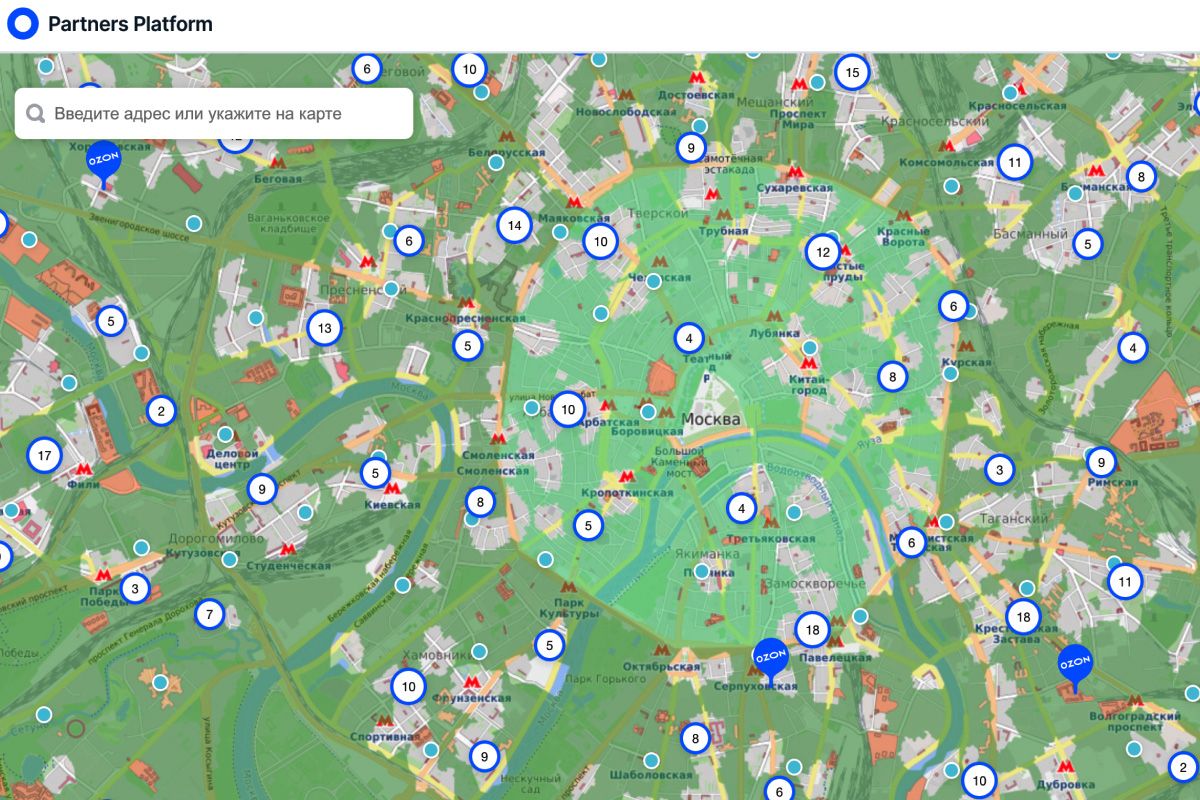Click cluster 11 near Комсомольская
The width and height of the screenshot is (1200, 800).
tap(1015, 162)
